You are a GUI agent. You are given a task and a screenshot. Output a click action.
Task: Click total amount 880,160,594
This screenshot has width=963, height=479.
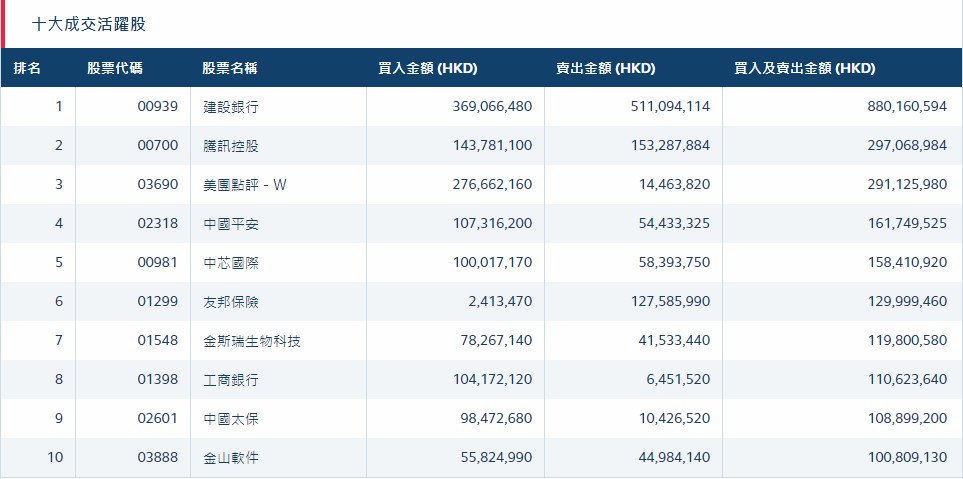[907, 106]
